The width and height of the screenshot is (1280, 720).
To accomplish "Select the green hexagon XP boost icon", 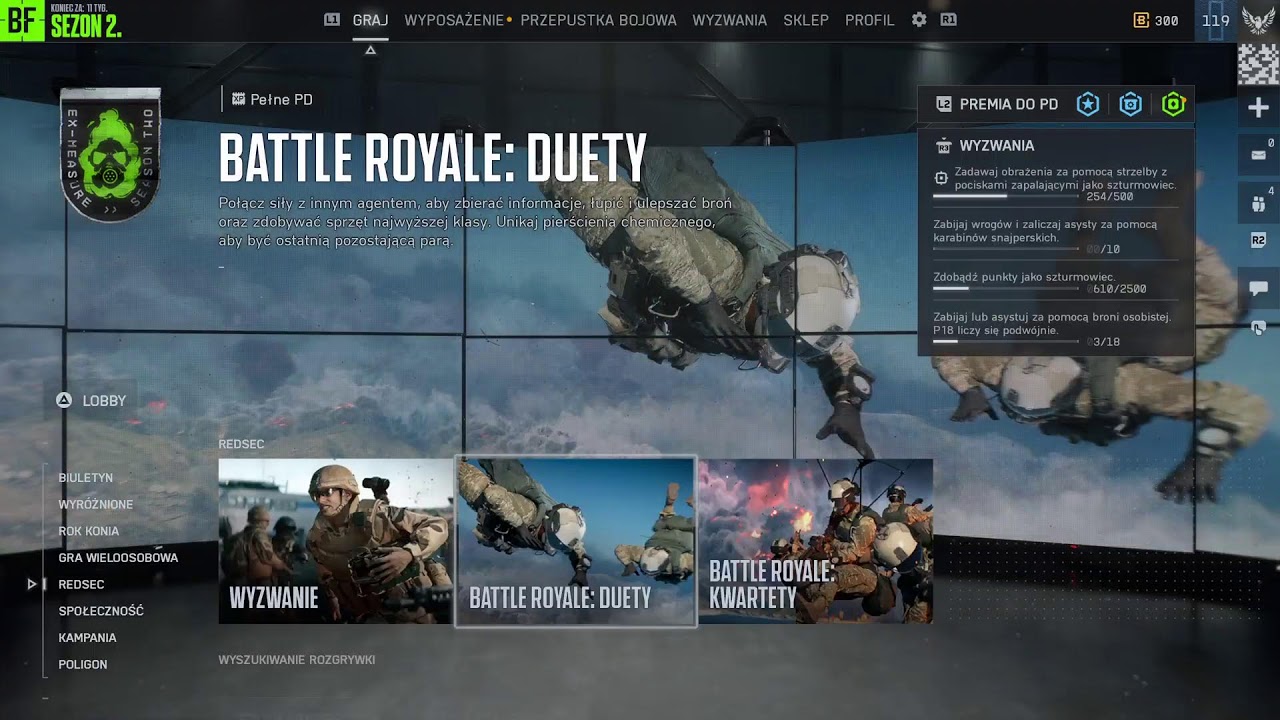I will click(x=1173, y=104).
